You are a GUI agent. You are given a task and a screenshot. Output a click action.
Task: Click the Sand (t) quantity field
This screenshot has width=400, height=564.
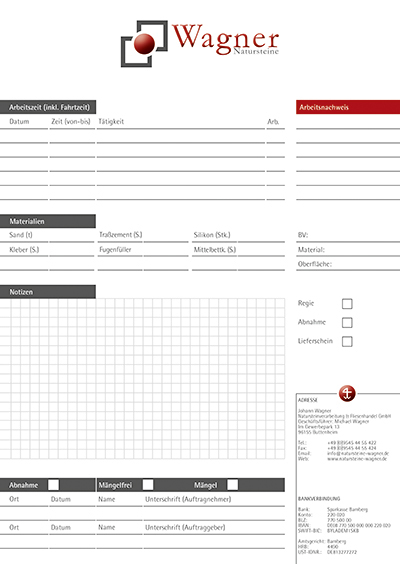(x=72, y=236)
